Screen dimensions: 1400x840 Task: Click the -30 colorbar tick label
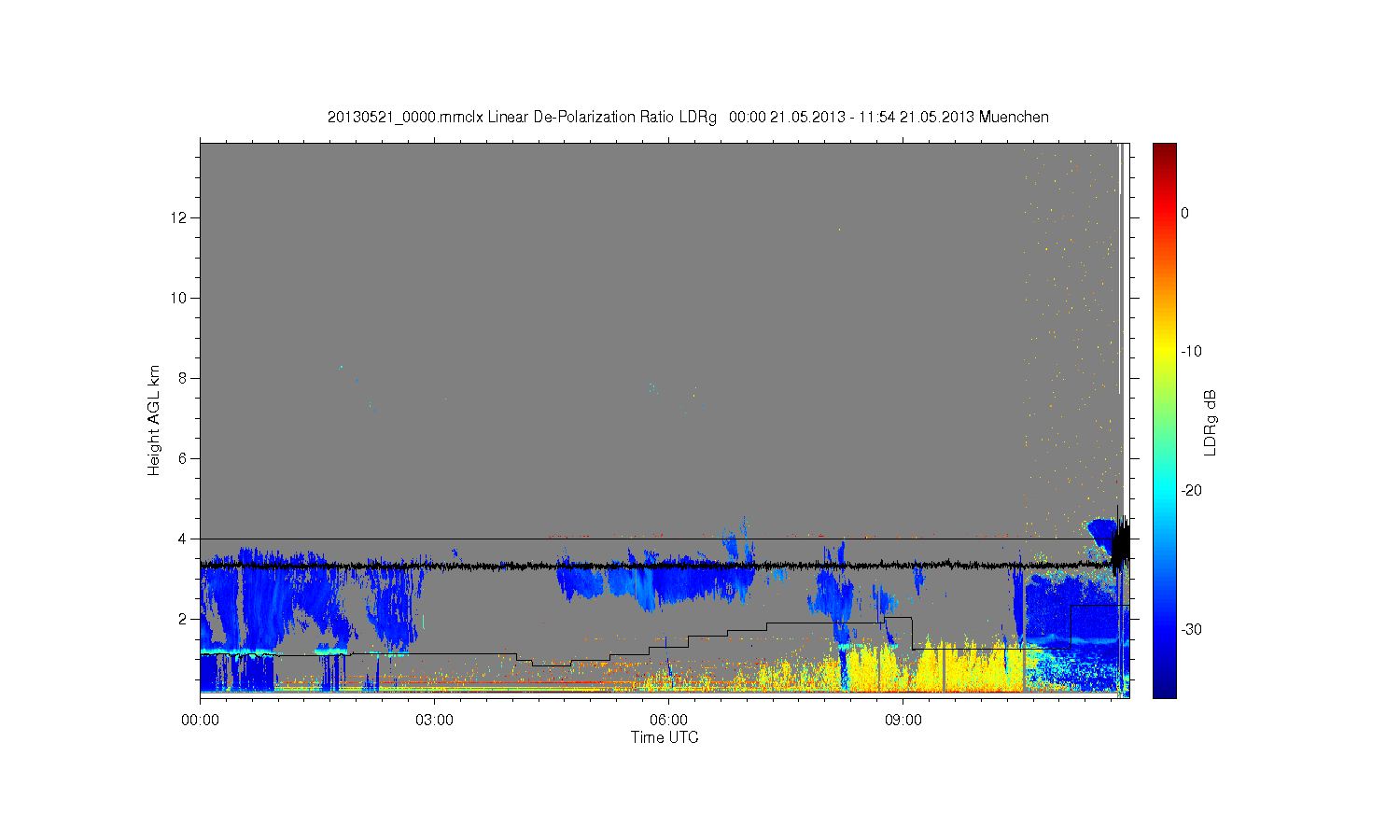[1191, 629]
